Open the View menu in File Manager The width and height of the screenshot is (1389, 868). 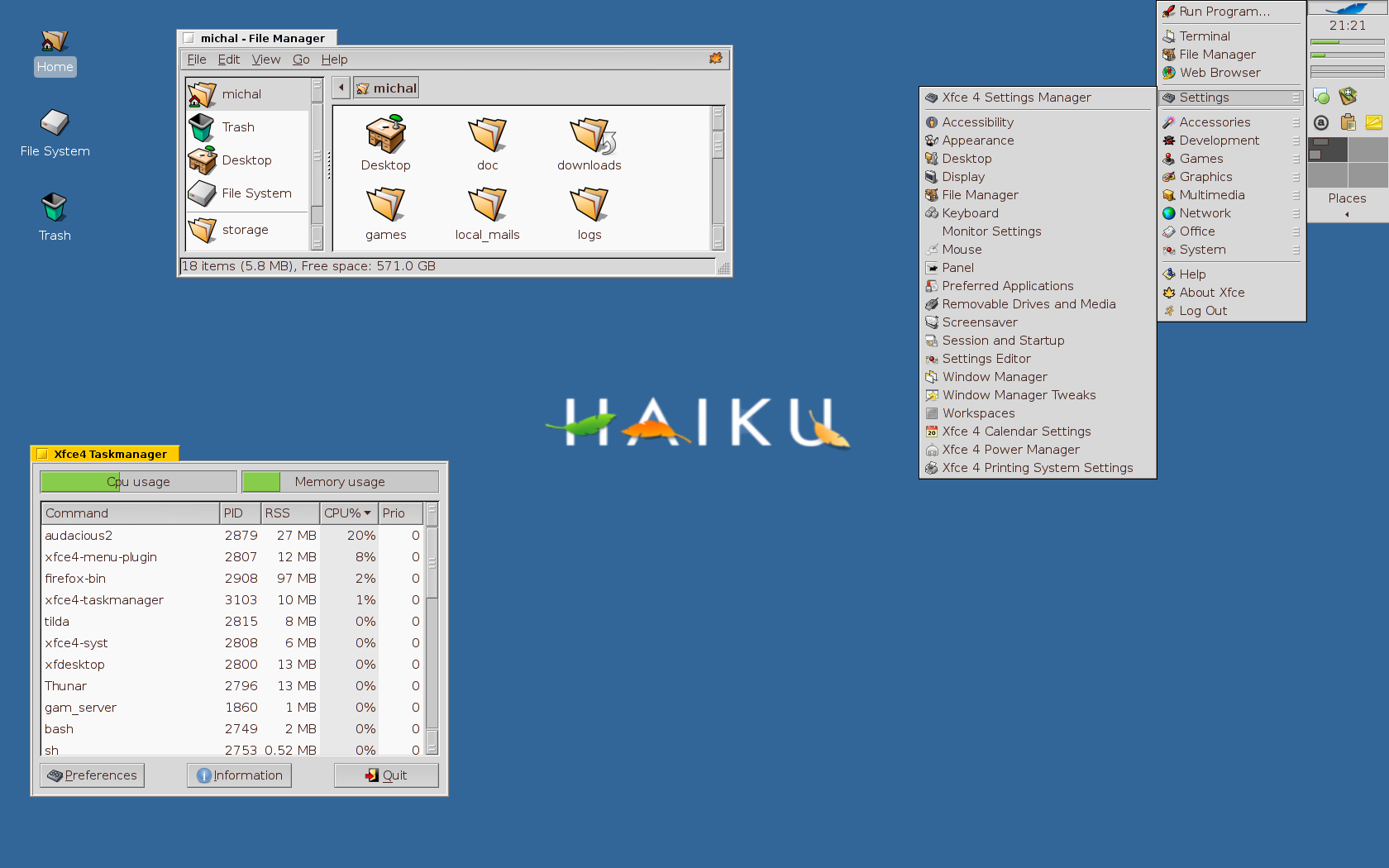click(266, 60)
